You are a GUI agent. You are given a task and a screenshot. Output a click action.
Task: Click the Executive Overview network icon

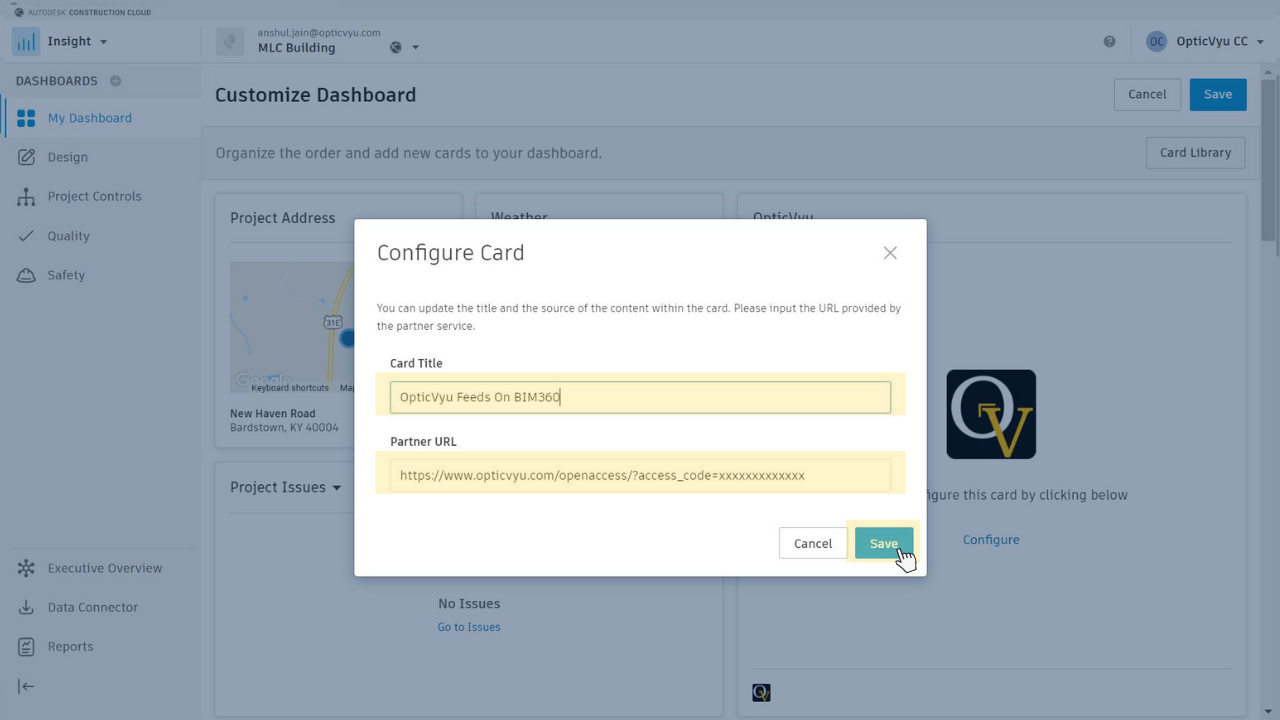pyautogui.click(x=26, y=568)
